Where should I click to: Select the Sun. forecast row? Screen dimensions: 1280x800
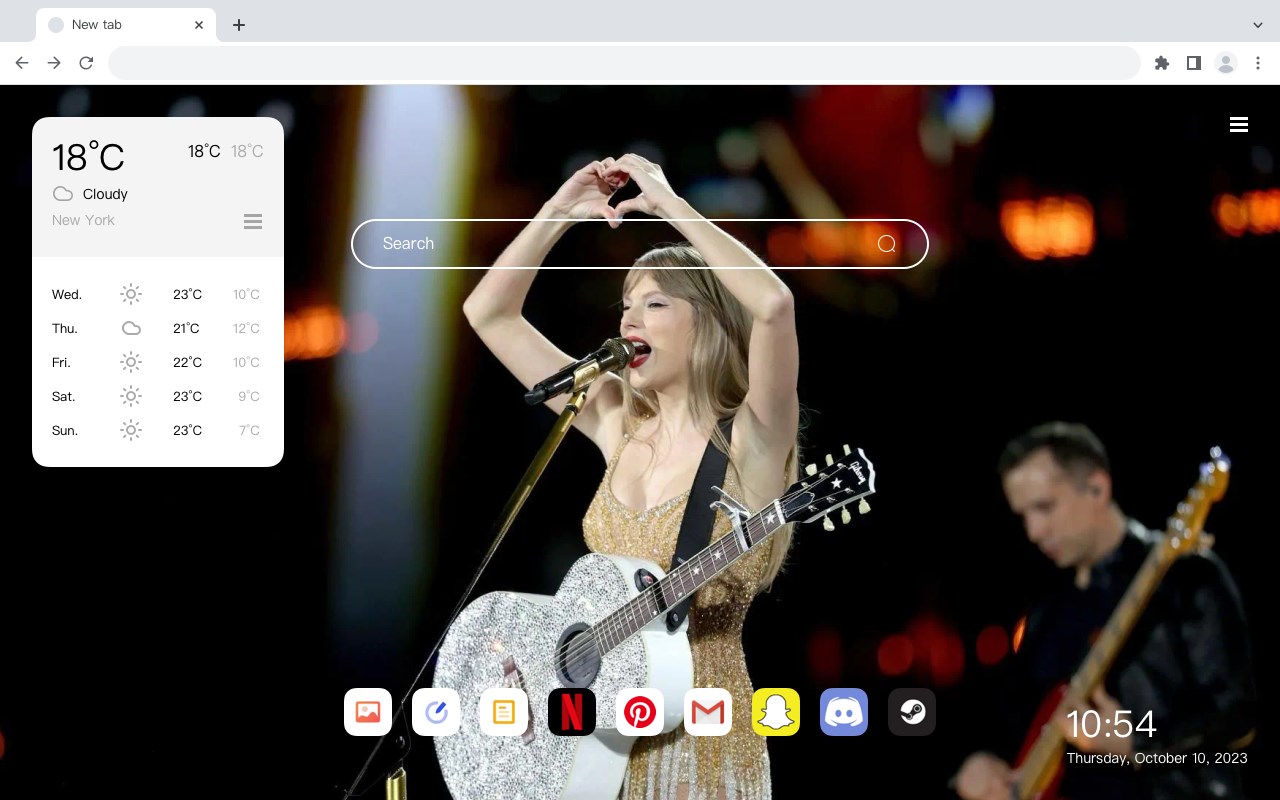(158, 430)
